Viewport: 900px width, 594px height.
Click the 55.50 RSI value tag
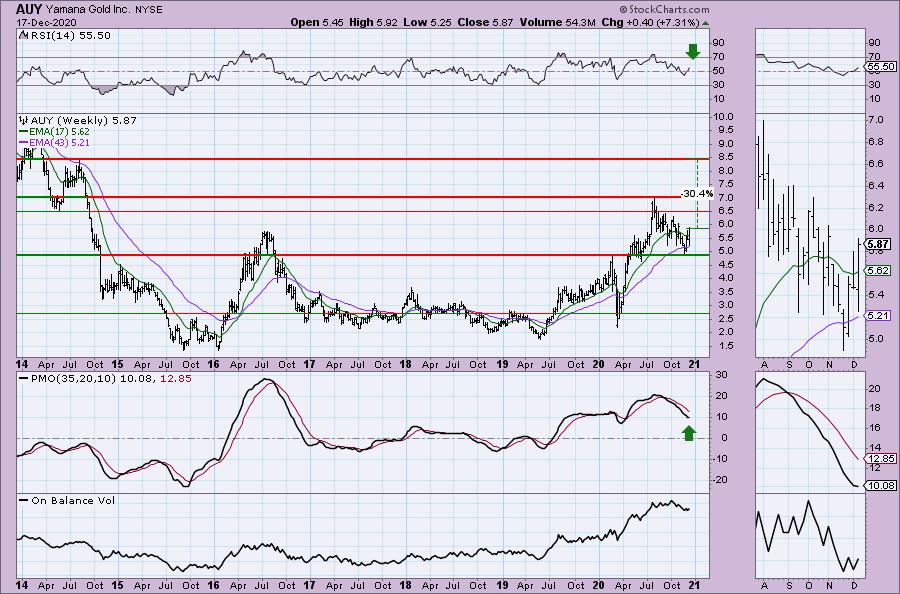pos(881,67)
